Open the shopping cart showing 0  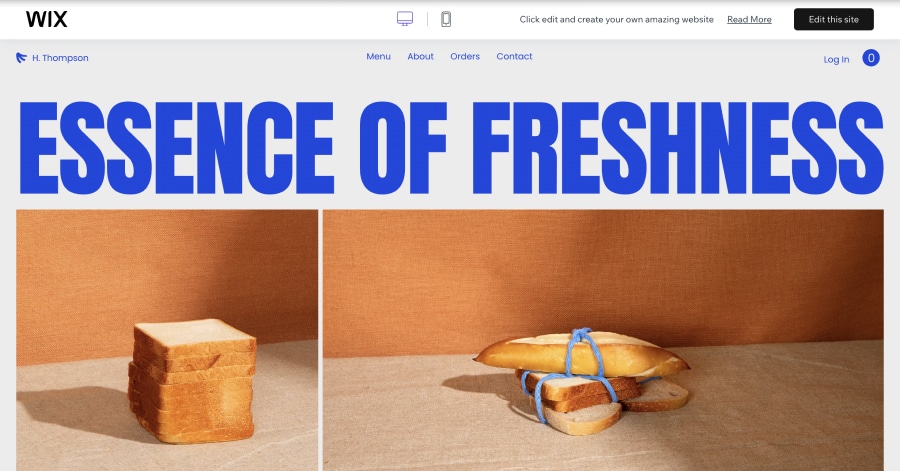871,58
